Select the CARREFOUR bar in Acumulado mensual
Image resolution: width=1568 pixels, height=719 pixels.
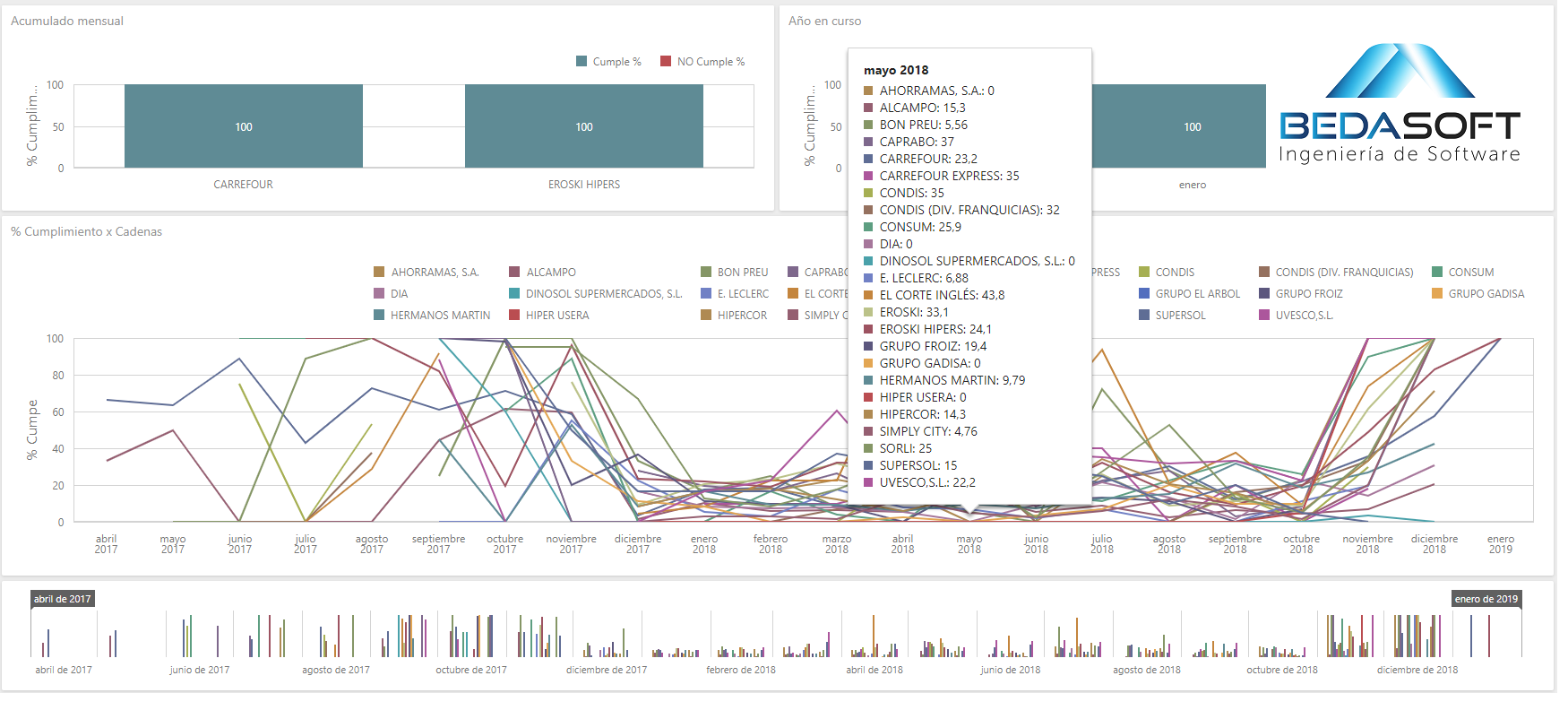[244, 126]
